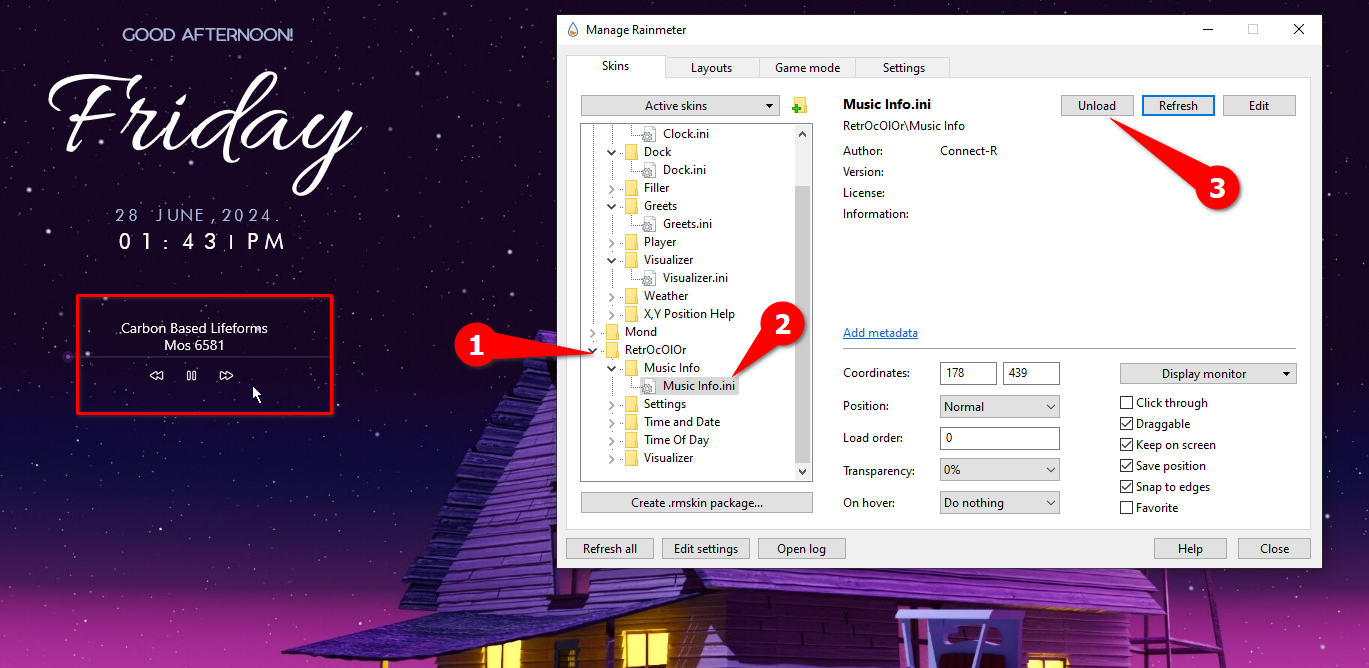Image resolution: width=1369 pixels, height=668 pixels.
Task: Open the Game mode tab
Action: [807, 68]
